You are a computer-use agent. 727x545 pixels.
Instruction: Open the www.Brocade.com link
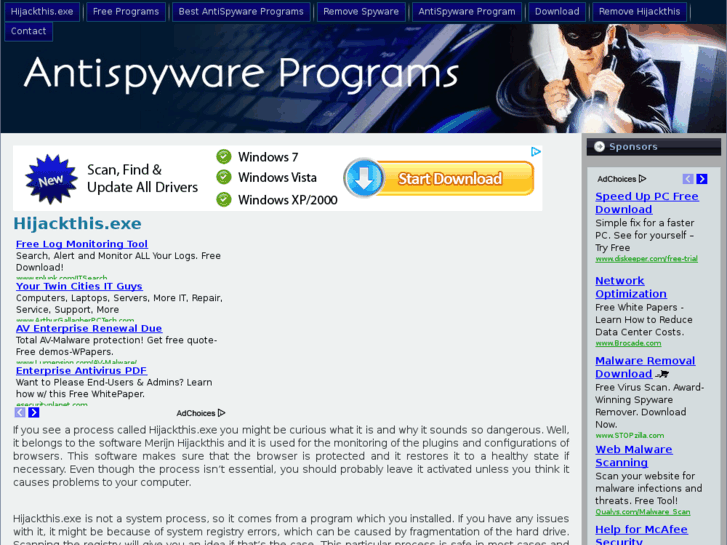pyautogui.click(x=628, y=343)
